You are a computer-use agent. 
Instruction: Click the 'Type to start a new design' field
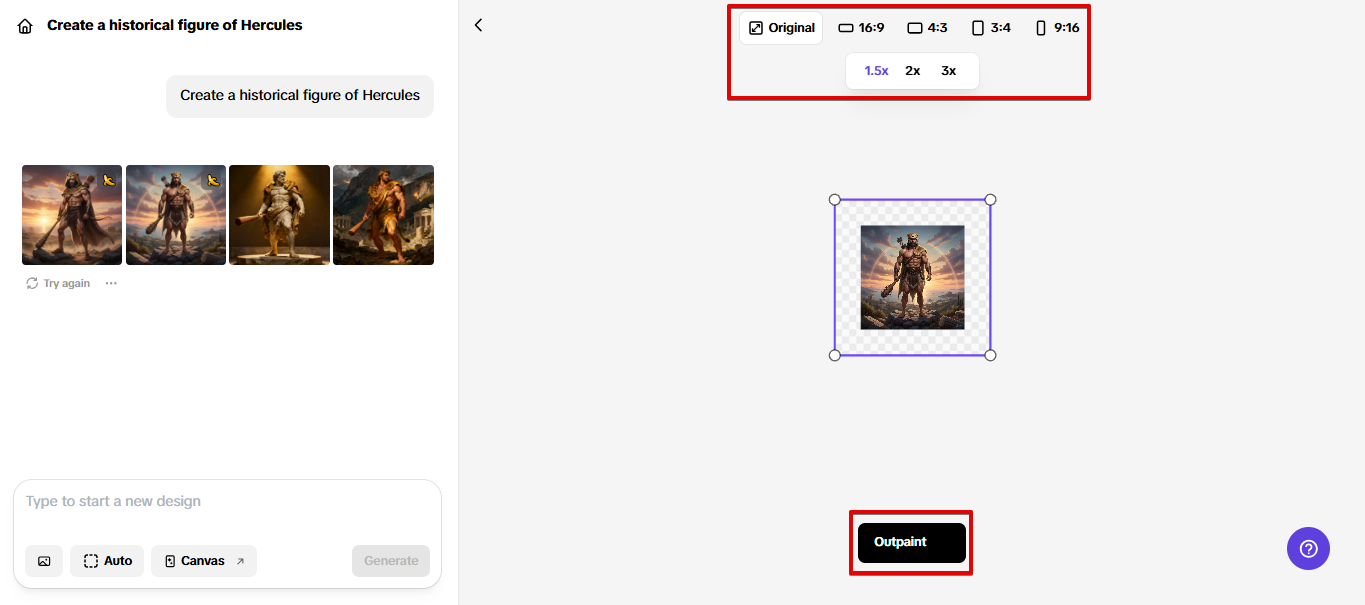[227, 501]
